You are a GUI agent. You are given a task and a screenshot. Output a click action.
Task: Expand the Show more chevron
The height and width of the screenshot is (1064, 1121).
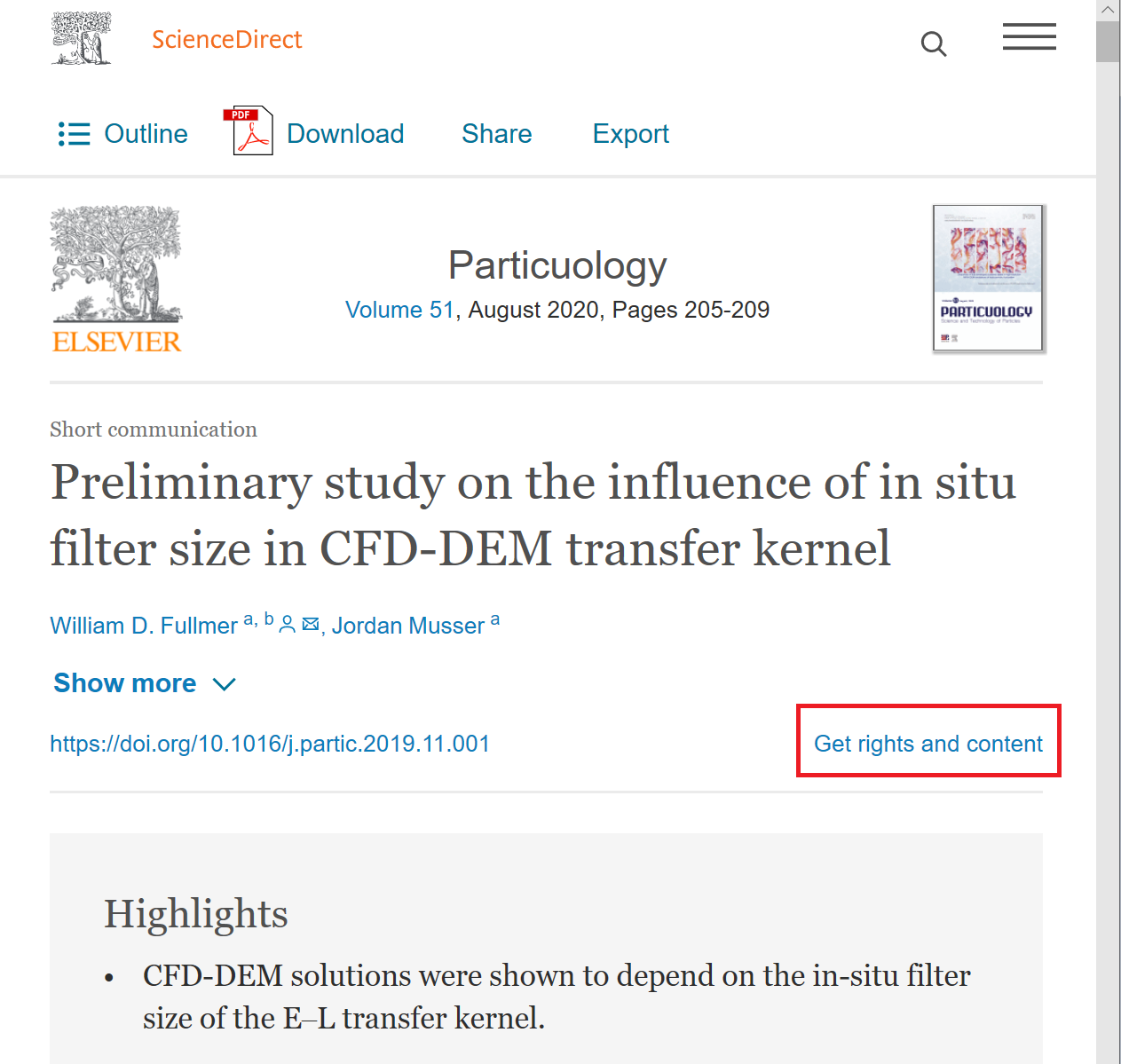225,684
